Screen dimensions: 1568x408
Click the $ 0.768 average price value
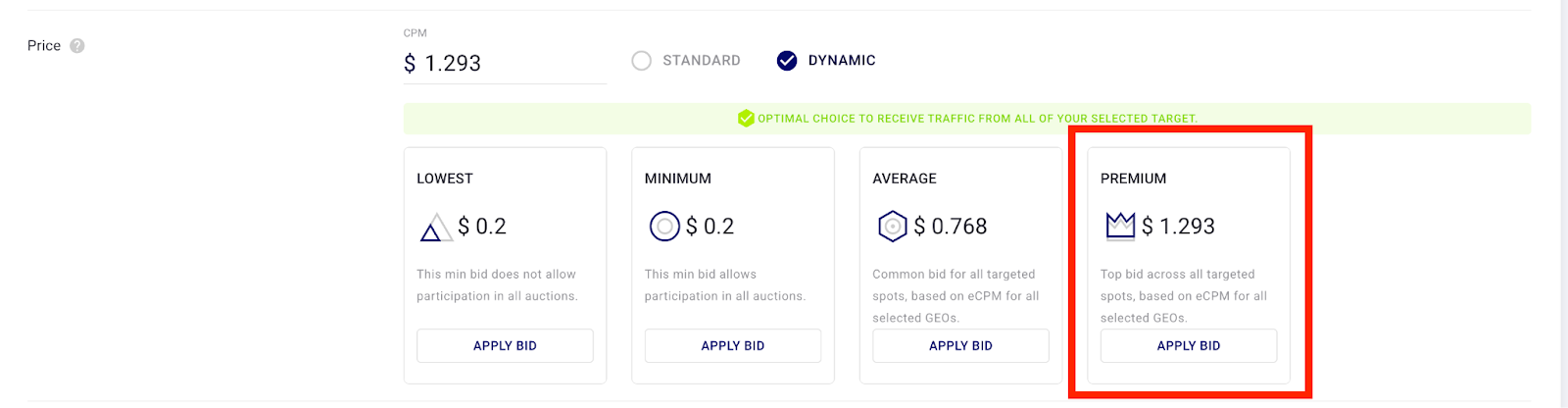950,227
